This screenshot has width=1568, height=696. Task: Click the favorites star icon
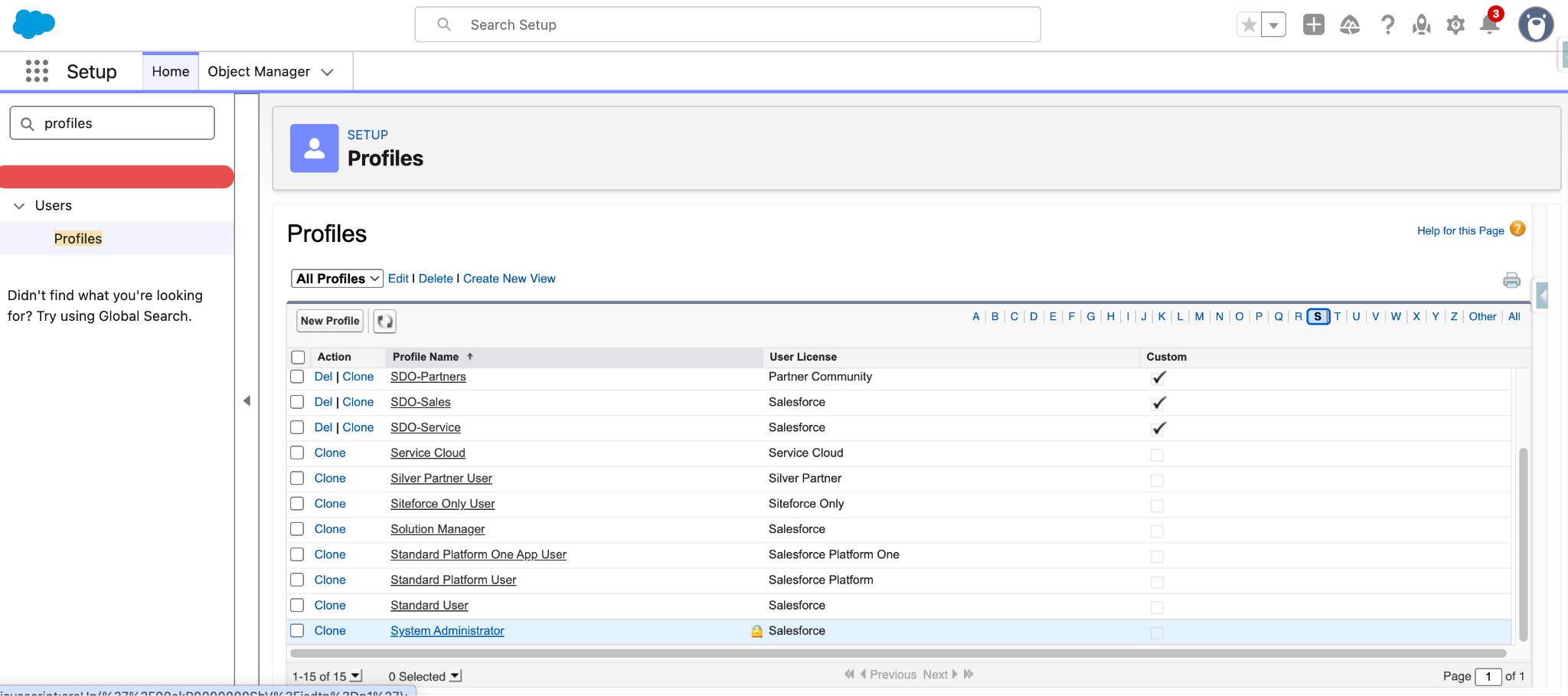tap(1249, 25)
